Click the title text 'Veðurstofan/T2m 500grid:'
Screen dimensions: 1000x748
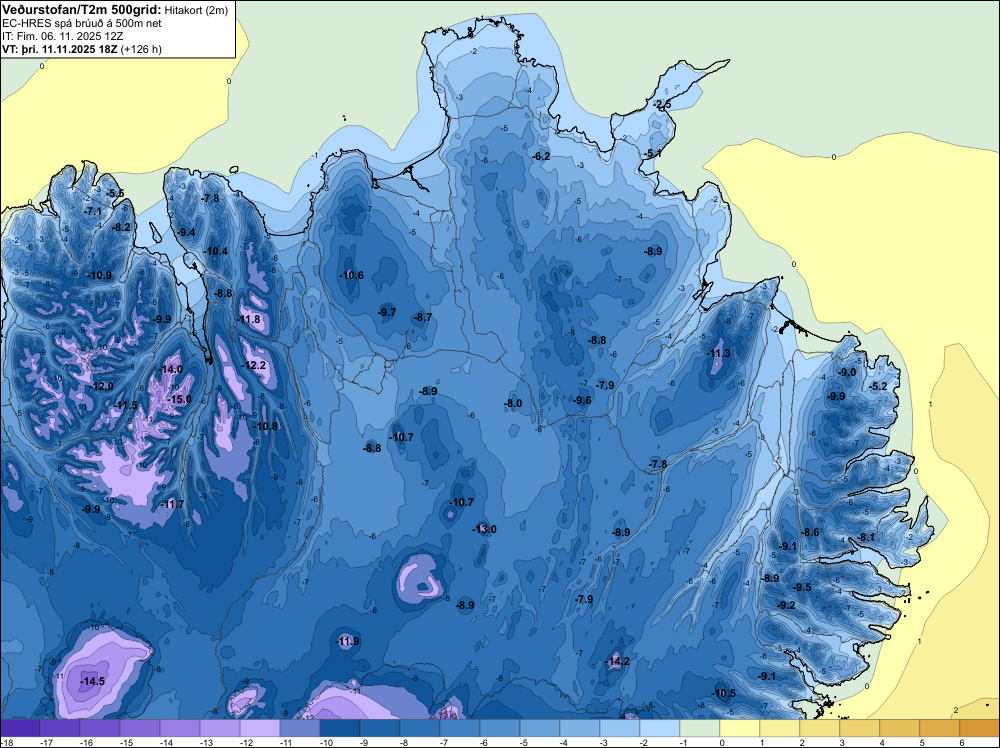(82, 10)
